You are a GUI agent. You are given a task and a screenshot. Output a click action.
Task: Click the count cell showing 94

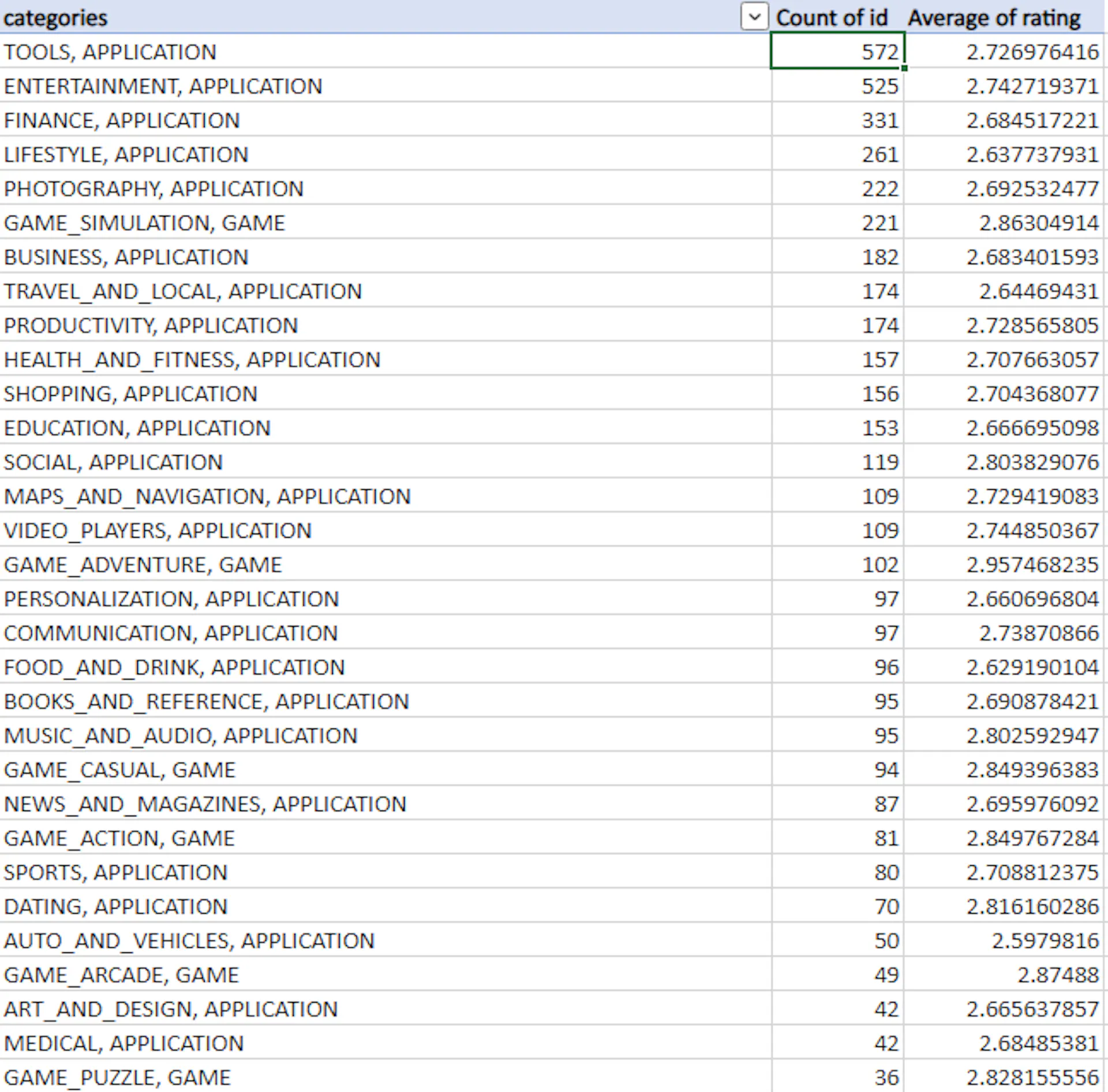tap(837, 770)
